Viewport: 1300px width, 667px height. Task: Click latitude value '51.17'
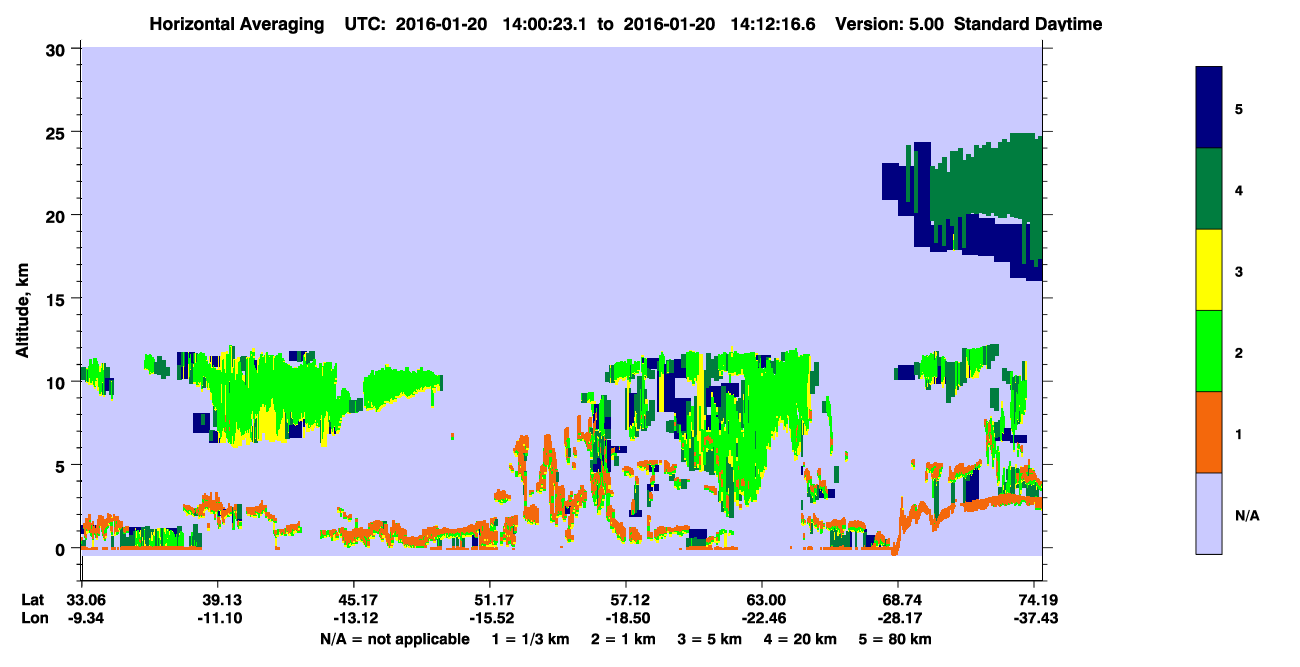[x=489, y=600]
